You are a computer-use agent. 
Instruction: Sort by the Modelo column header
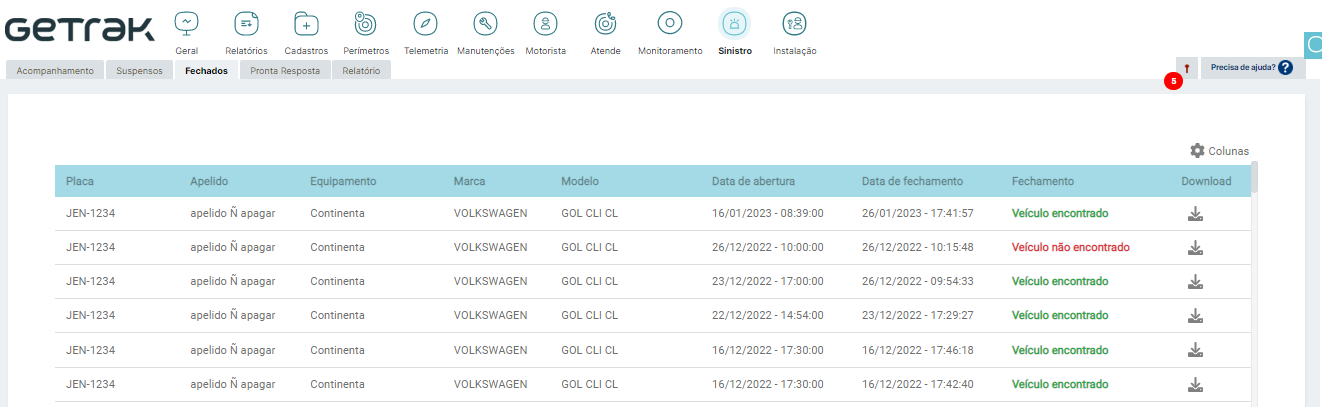580,182
